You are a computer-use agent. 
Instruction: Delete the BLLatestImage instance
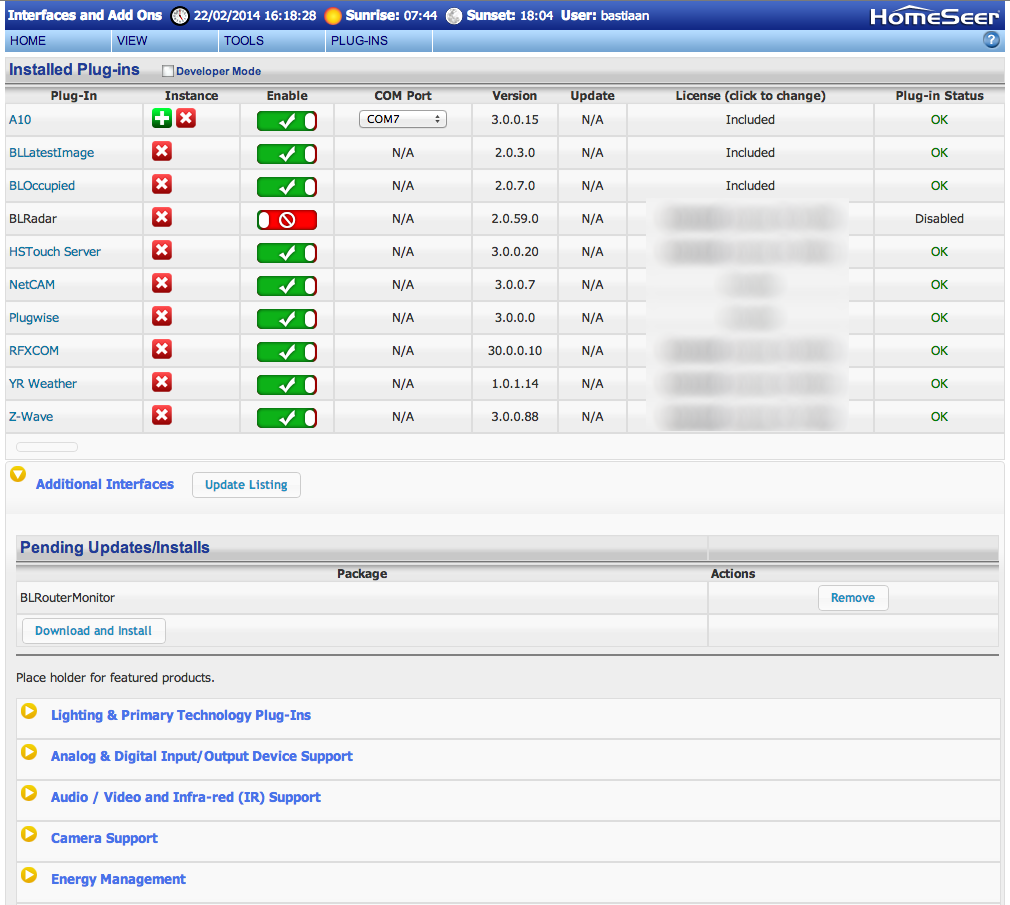[162, 151]
